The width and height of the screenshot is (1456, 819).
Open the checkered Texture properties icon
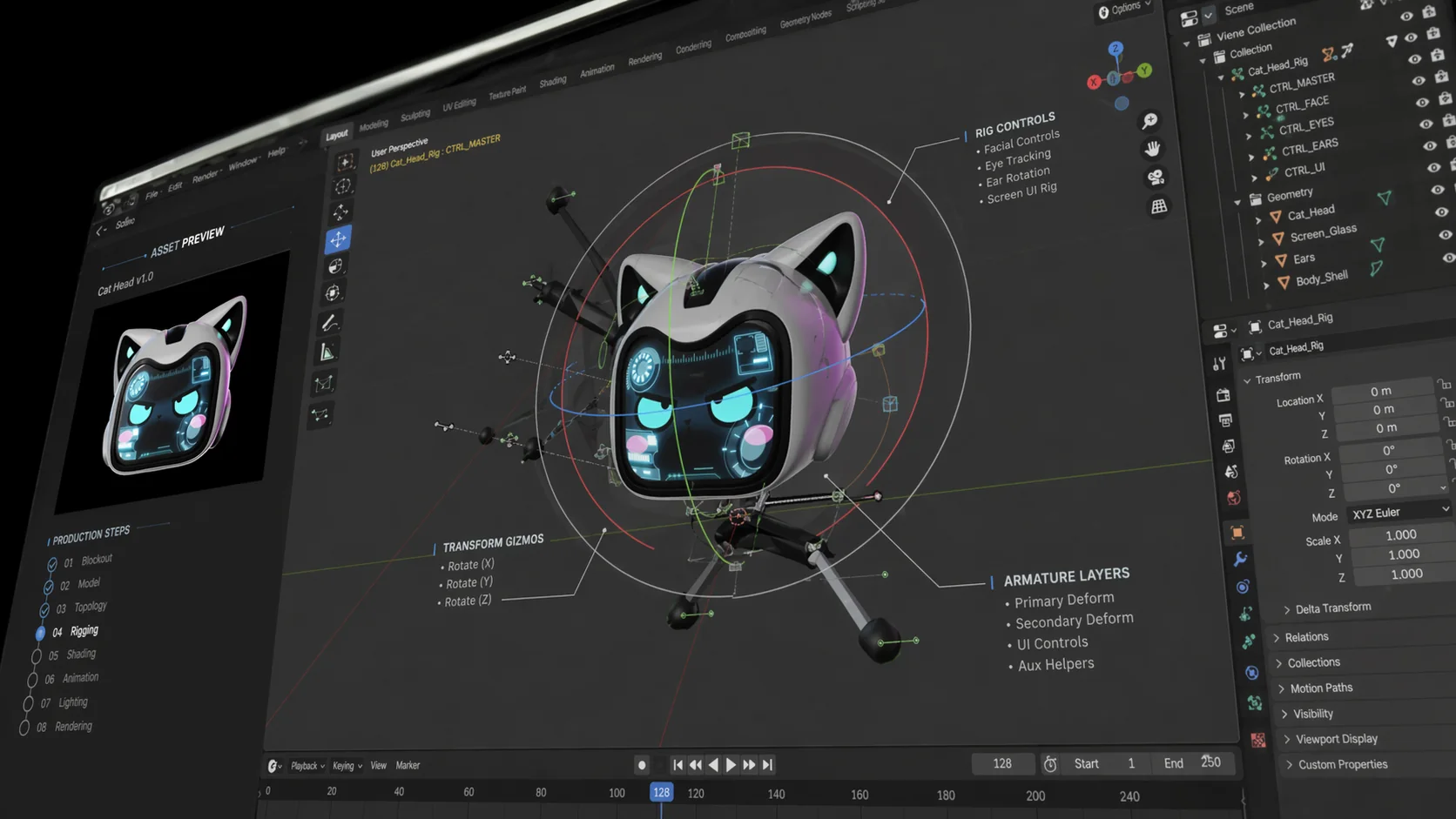(x=1258, y=740)
